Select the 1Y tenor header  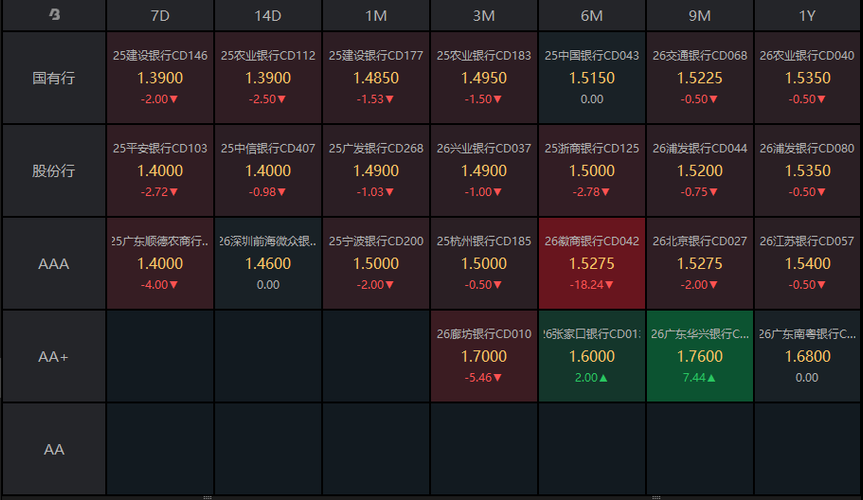(807, 15)
